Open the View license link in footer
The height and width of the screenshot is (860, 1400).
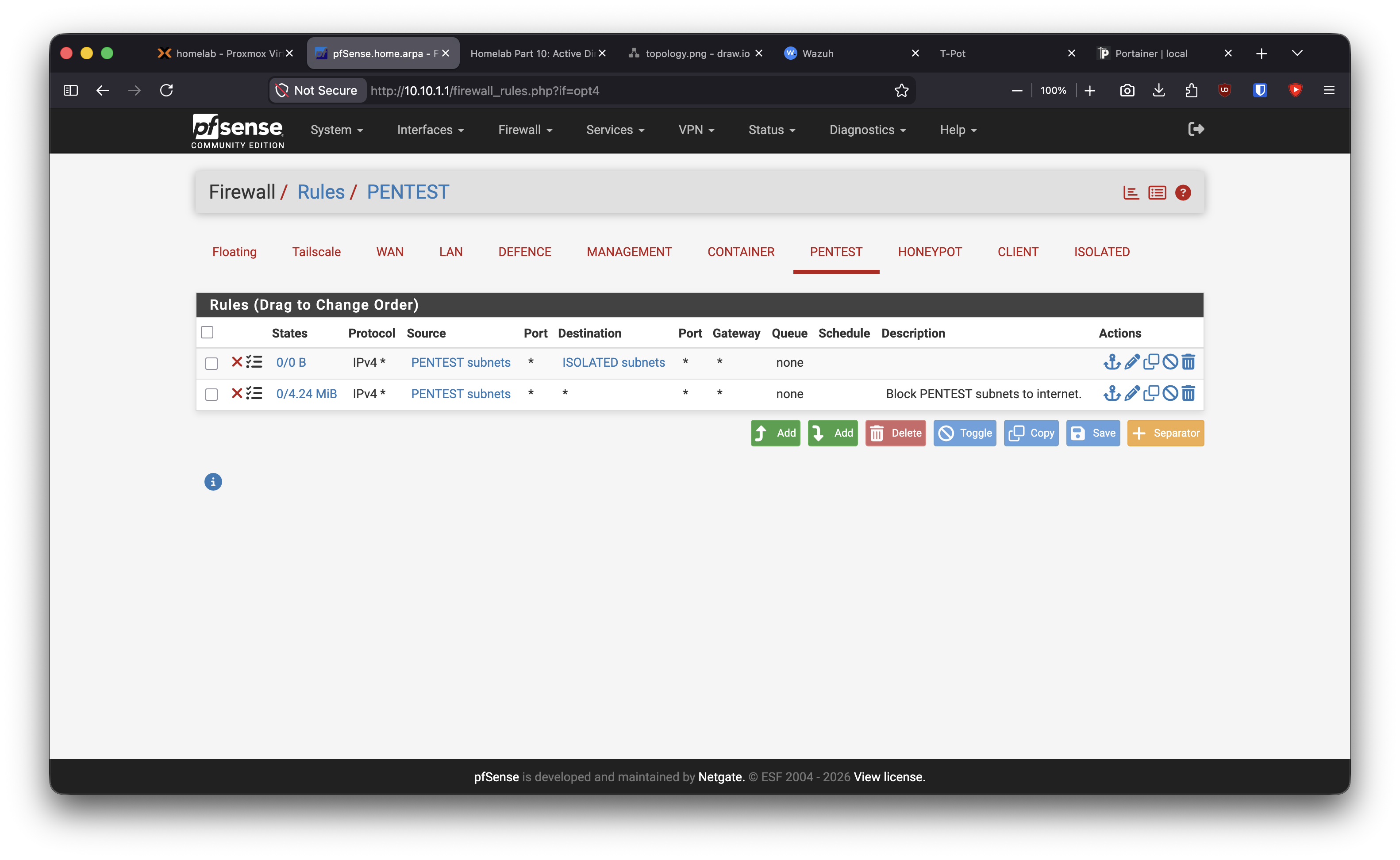[889, 777]
